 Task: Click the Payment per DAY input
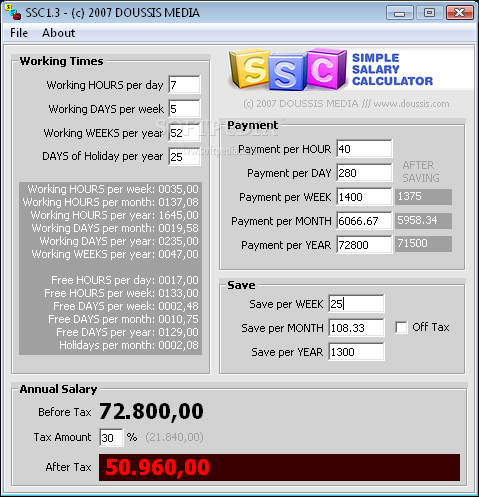[x=364, y=173]
